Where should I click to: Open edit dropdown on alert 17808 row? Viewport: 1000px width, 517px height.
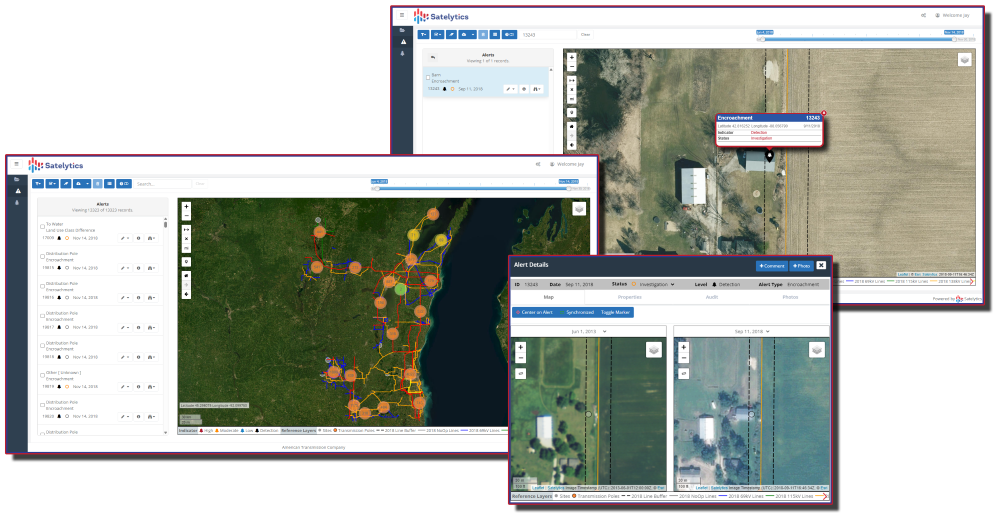point(125,238)
